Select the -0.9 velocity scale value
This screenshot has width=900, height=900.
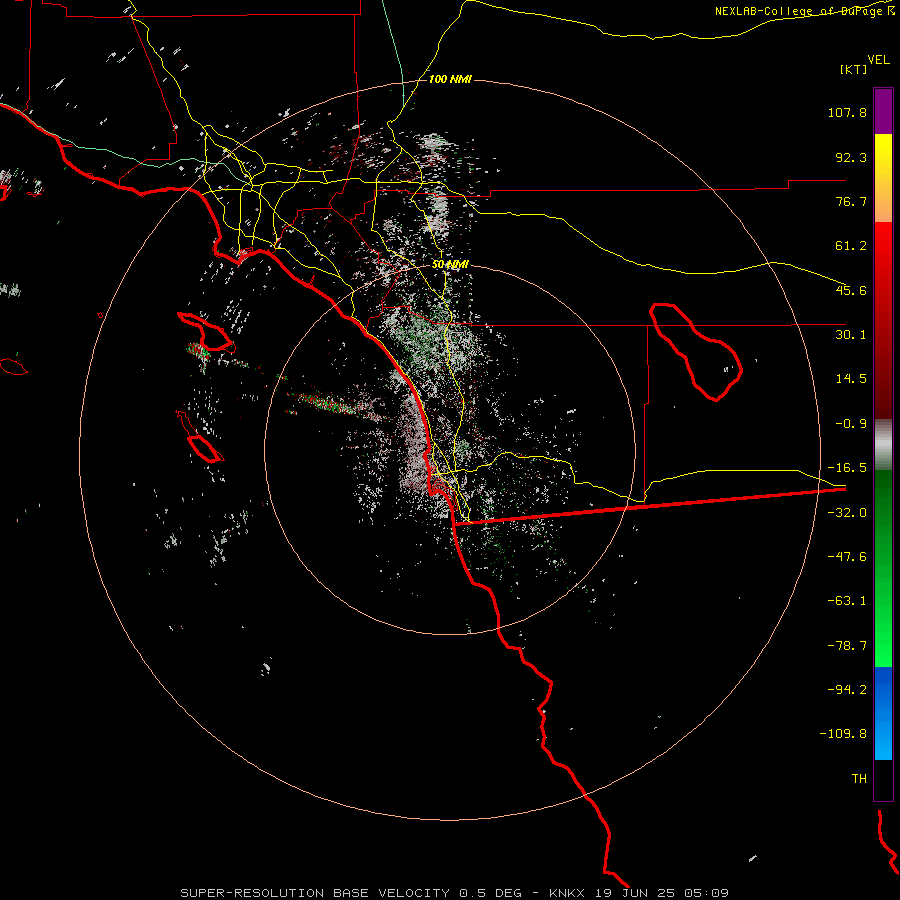click(x=851, y=424)
